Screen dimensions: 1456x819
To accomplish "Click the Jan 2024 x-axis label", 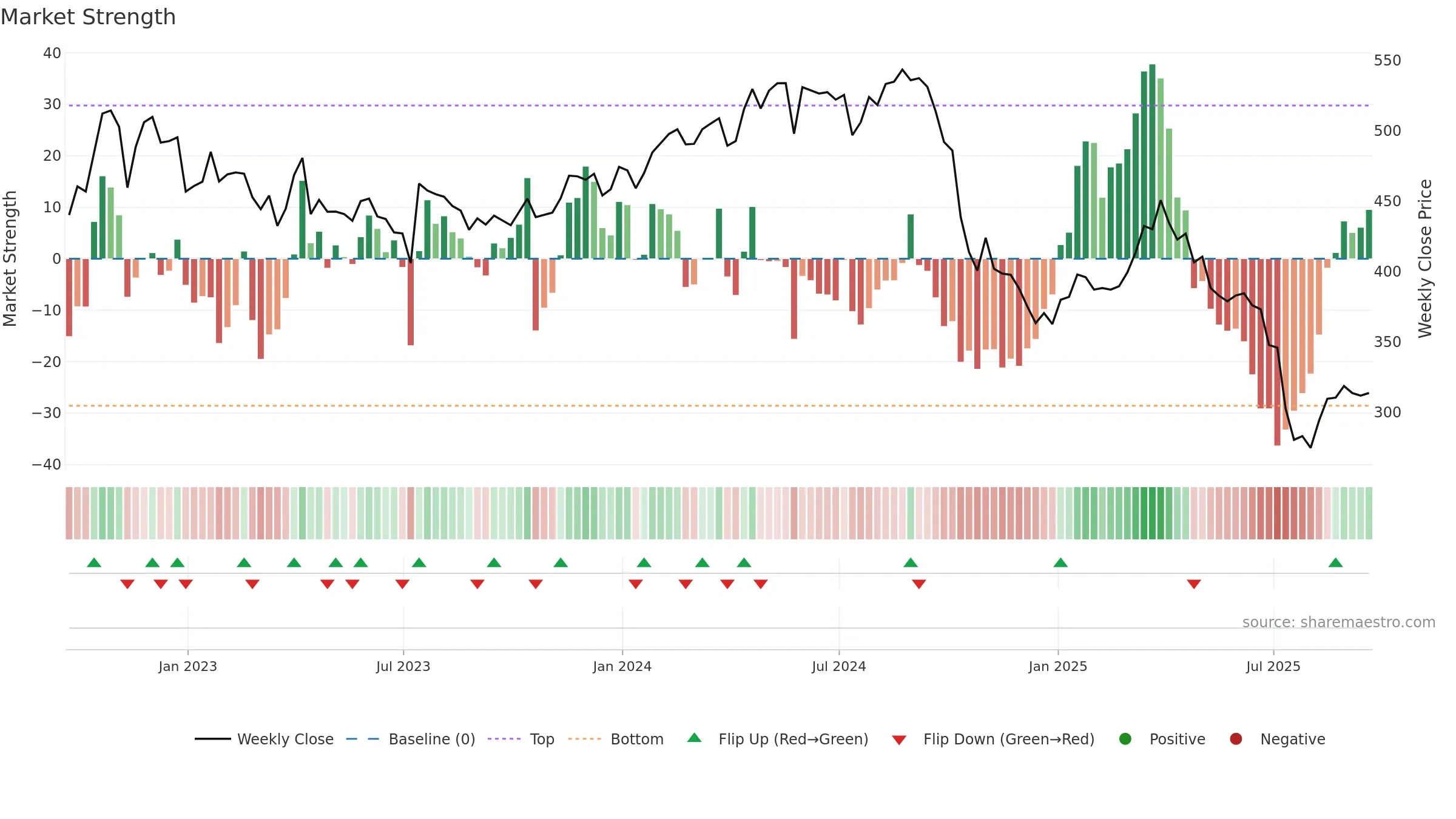I will (622, 666).
